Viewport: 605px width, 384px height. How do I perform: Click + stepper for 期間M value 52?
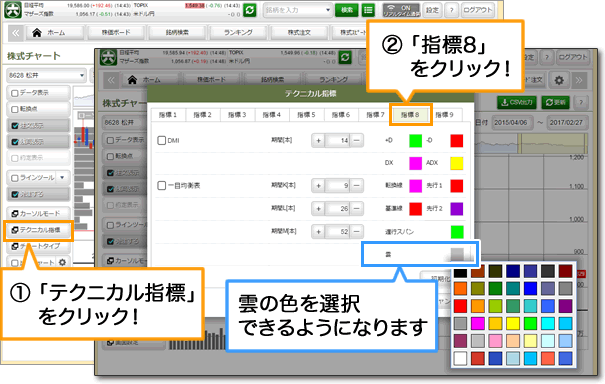(x=318, y=232)
